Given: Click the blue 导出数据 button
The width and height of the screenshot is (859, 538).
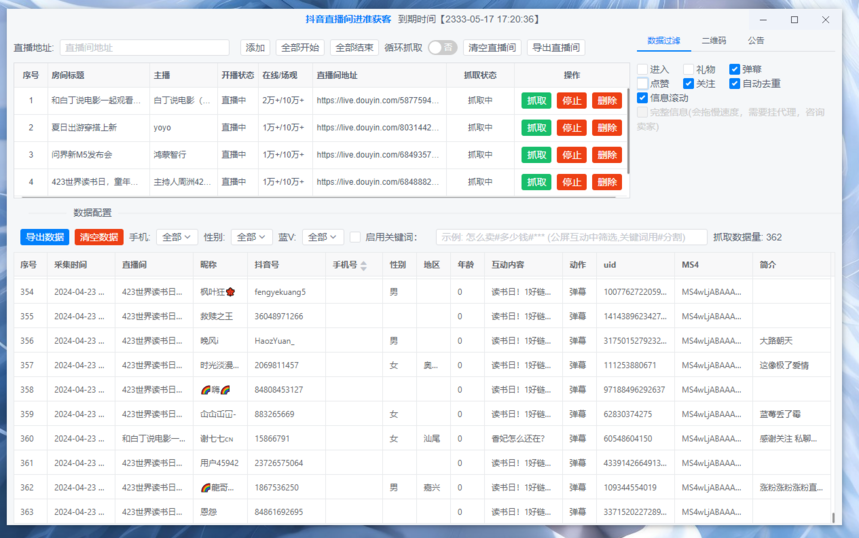Looking at the screenshot, I should (x=45, y=237).
